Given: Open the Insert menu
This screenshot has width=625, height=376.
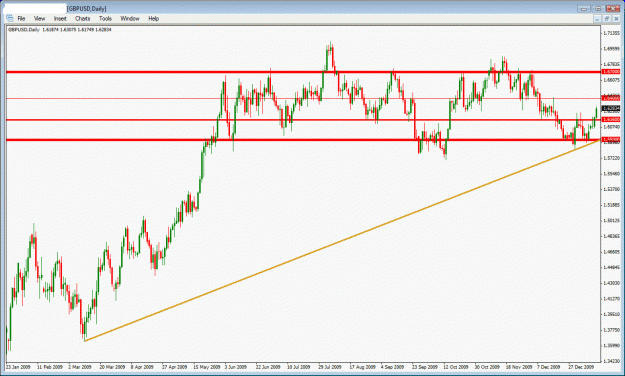Looking at the screenshot, I should [60, 18].
